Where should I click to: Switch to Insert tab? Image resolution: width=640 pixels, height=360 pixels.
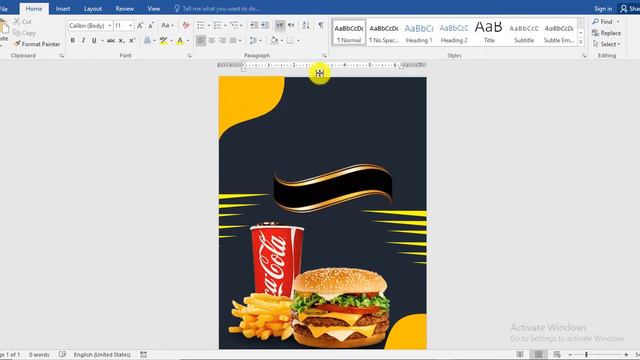click(x=63, y=9)
